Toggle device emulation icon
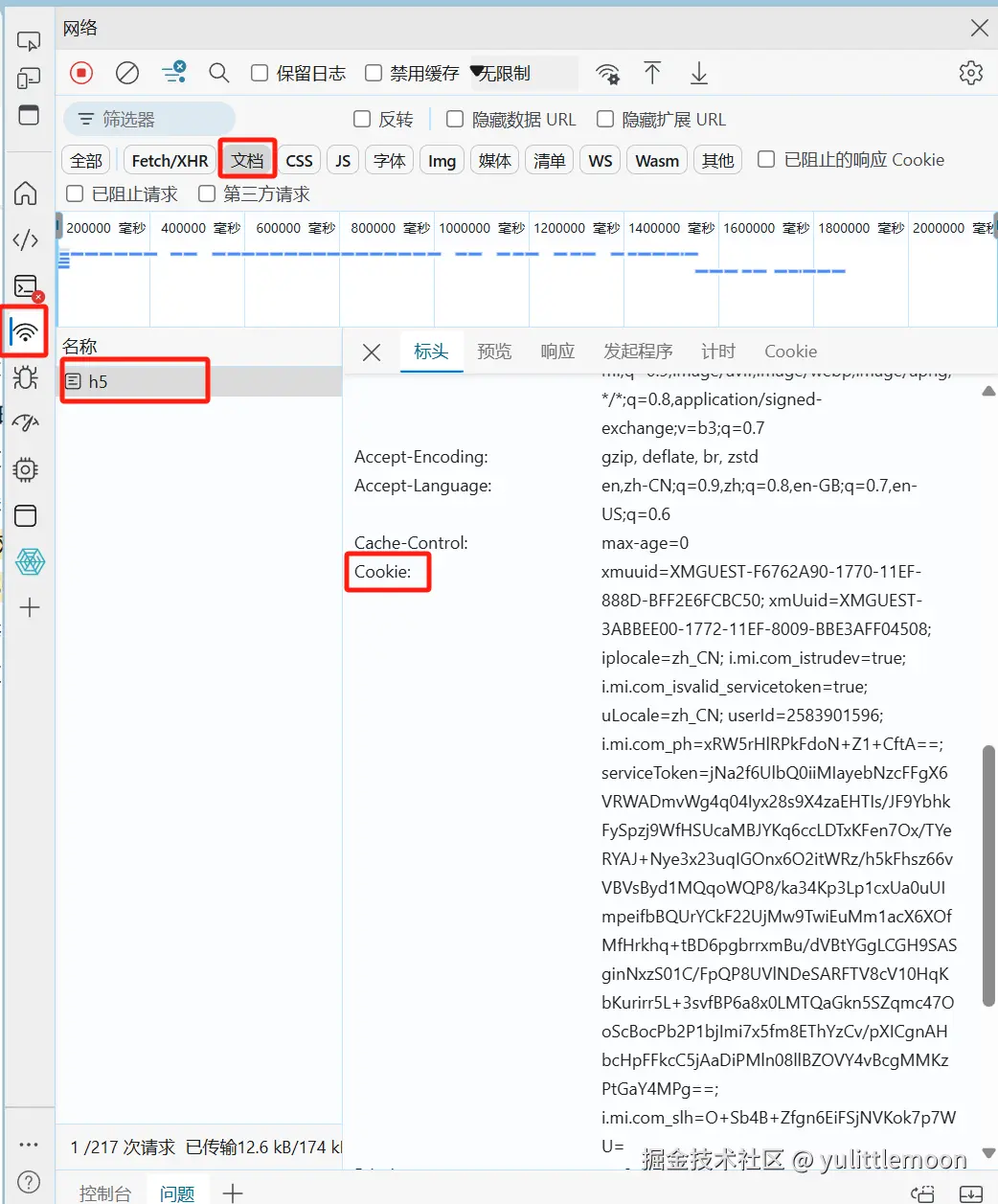 point(29,79)
